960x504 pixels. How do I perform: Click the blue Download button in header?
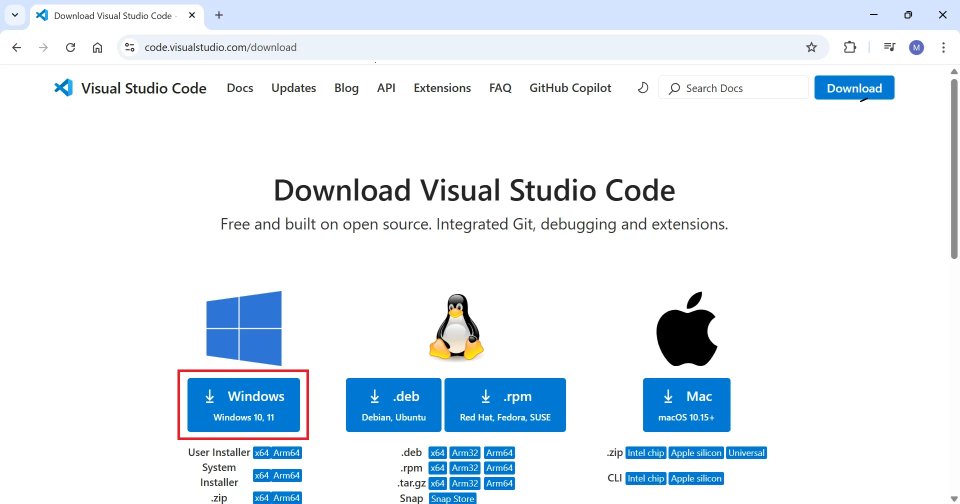[x=854, y=88]
